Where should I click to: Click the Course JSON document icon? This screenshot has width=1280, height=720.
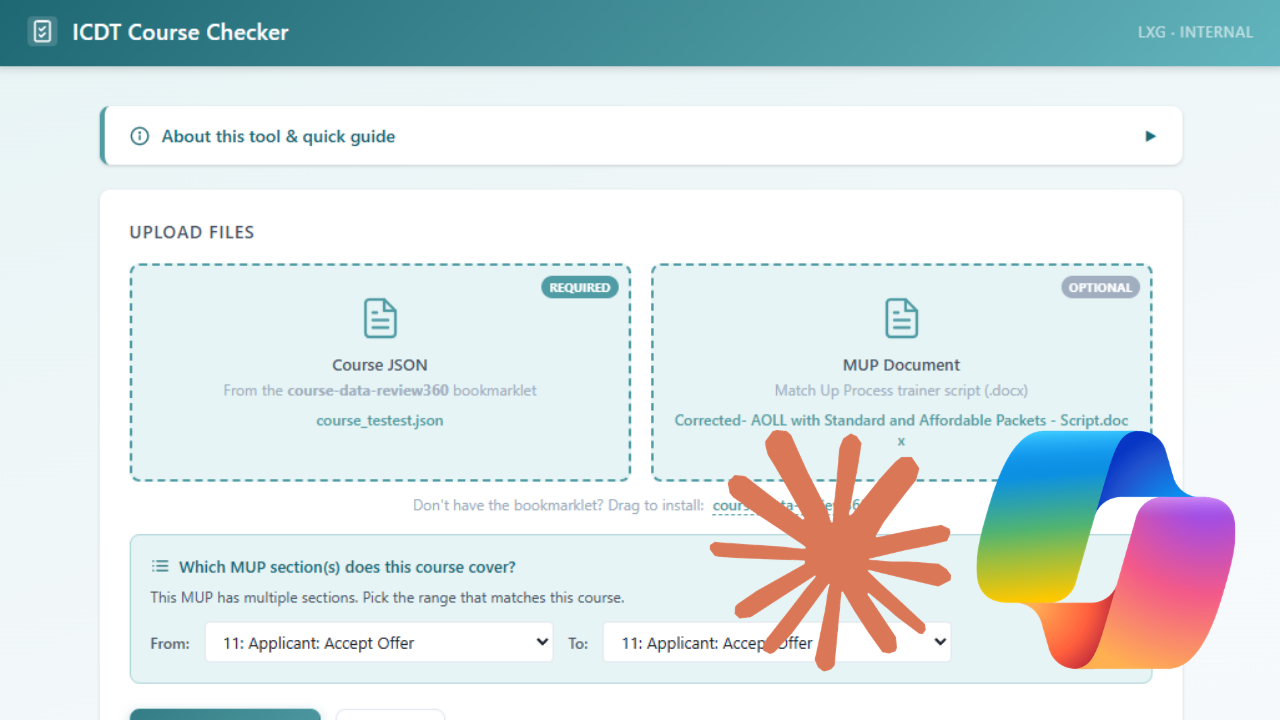[x=380, y=317]
